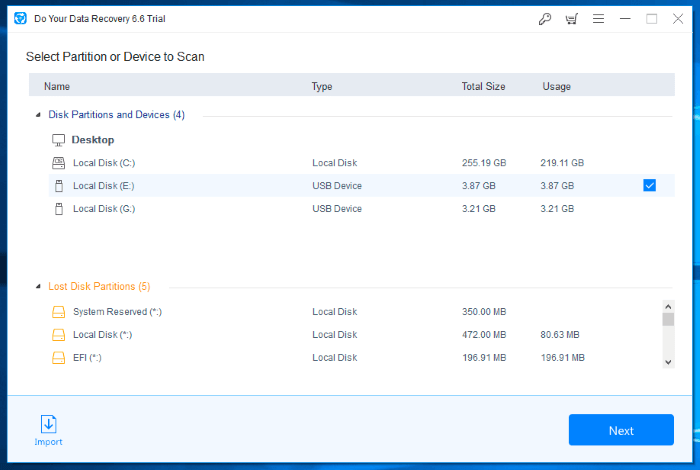The width and height of the screenshot is (700, 470).
Task: Click the Local Disk (G:) USB icon
Action: click(59, 209)
